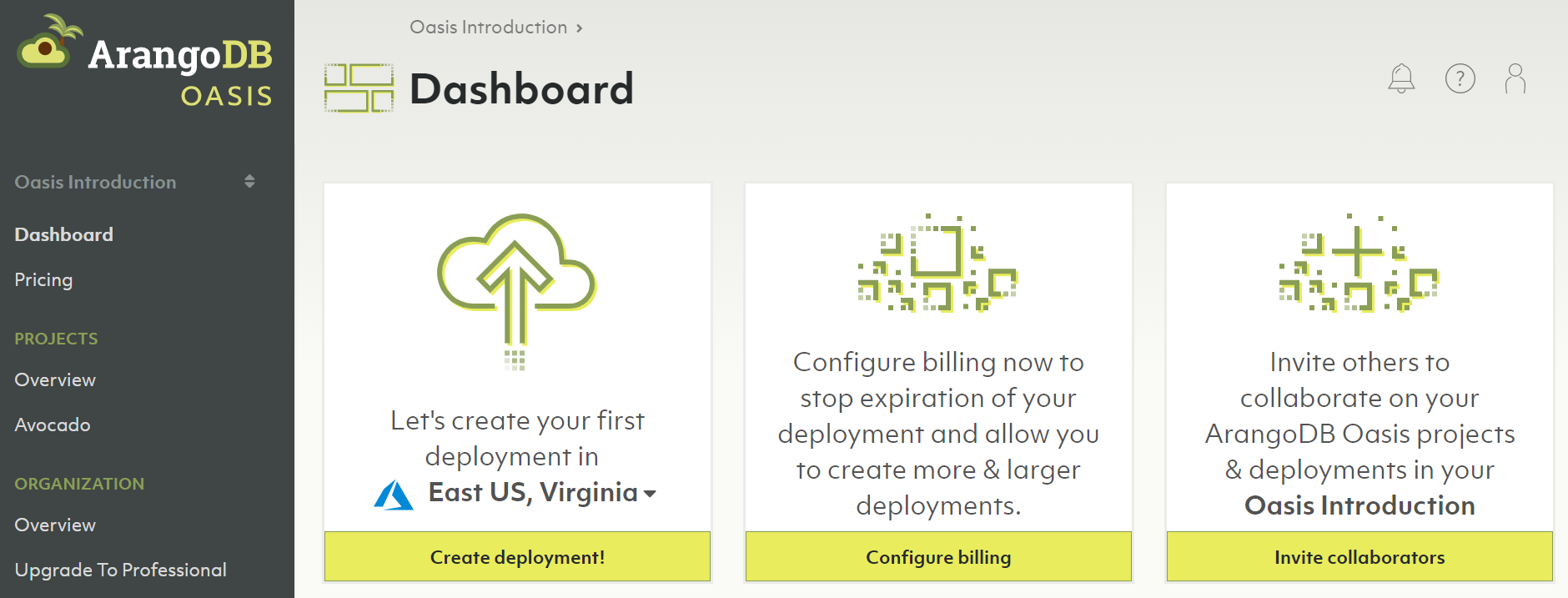Click the billing squares illustration icon
The width and height of the screenshot is (1568, 598).
938,263
